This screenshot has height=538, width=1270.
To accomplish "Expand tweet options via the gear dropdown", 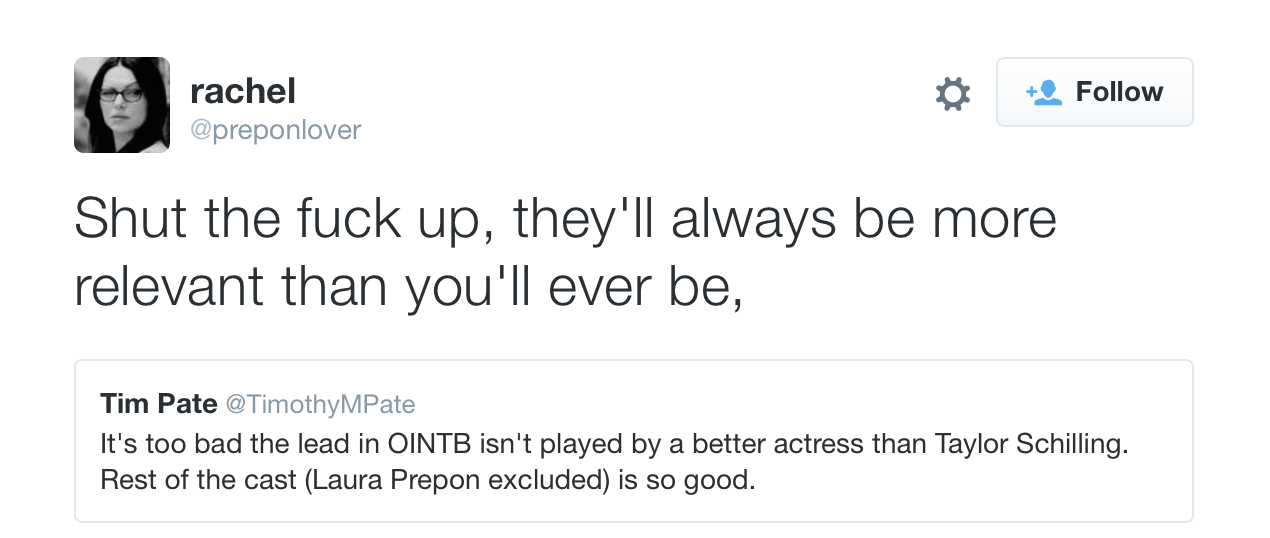I will [952, 94].
